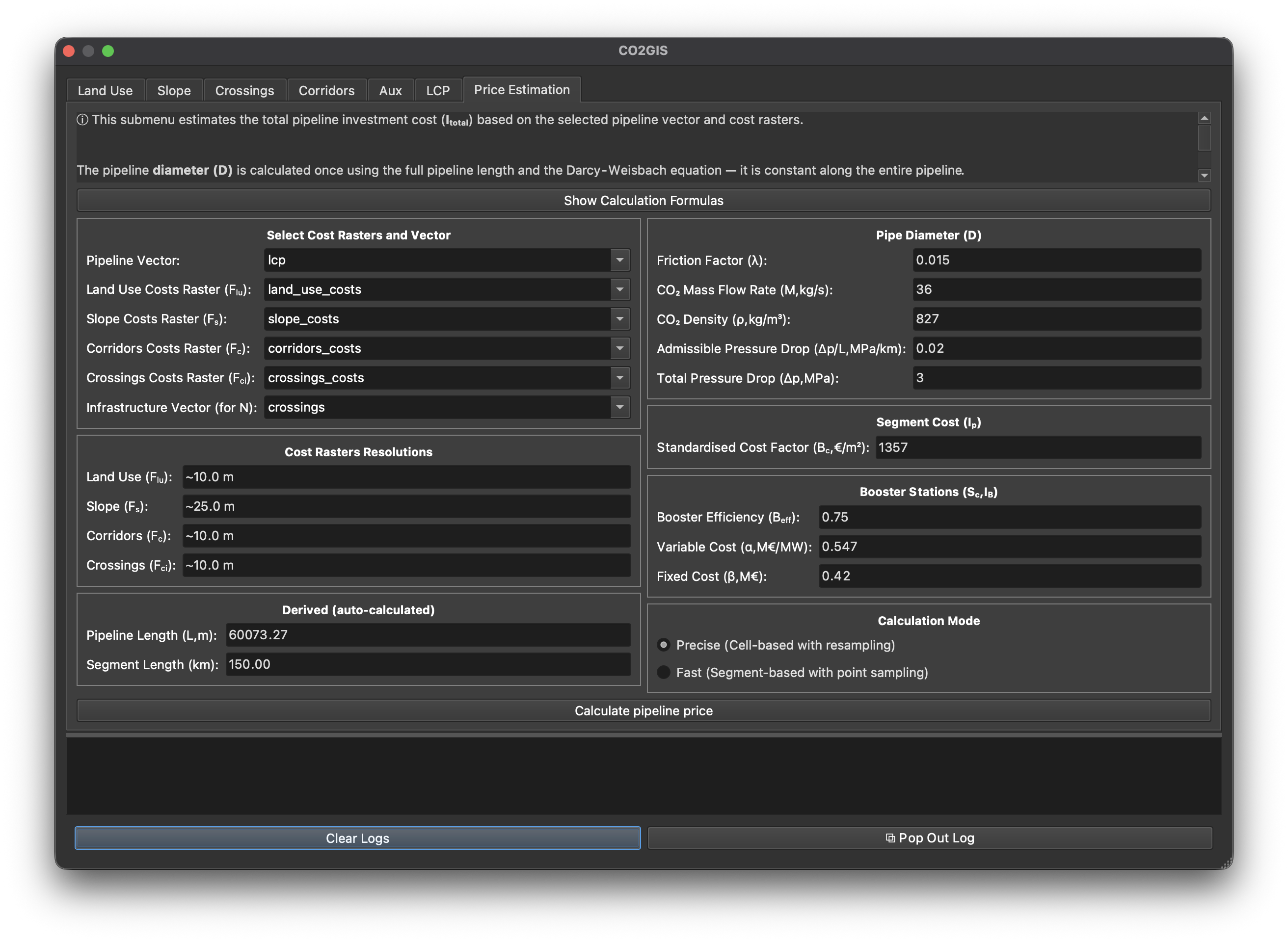This screenshot has width=1288, height=942.
Task: Switch to the LCP tab
Action: pos(437,91)
